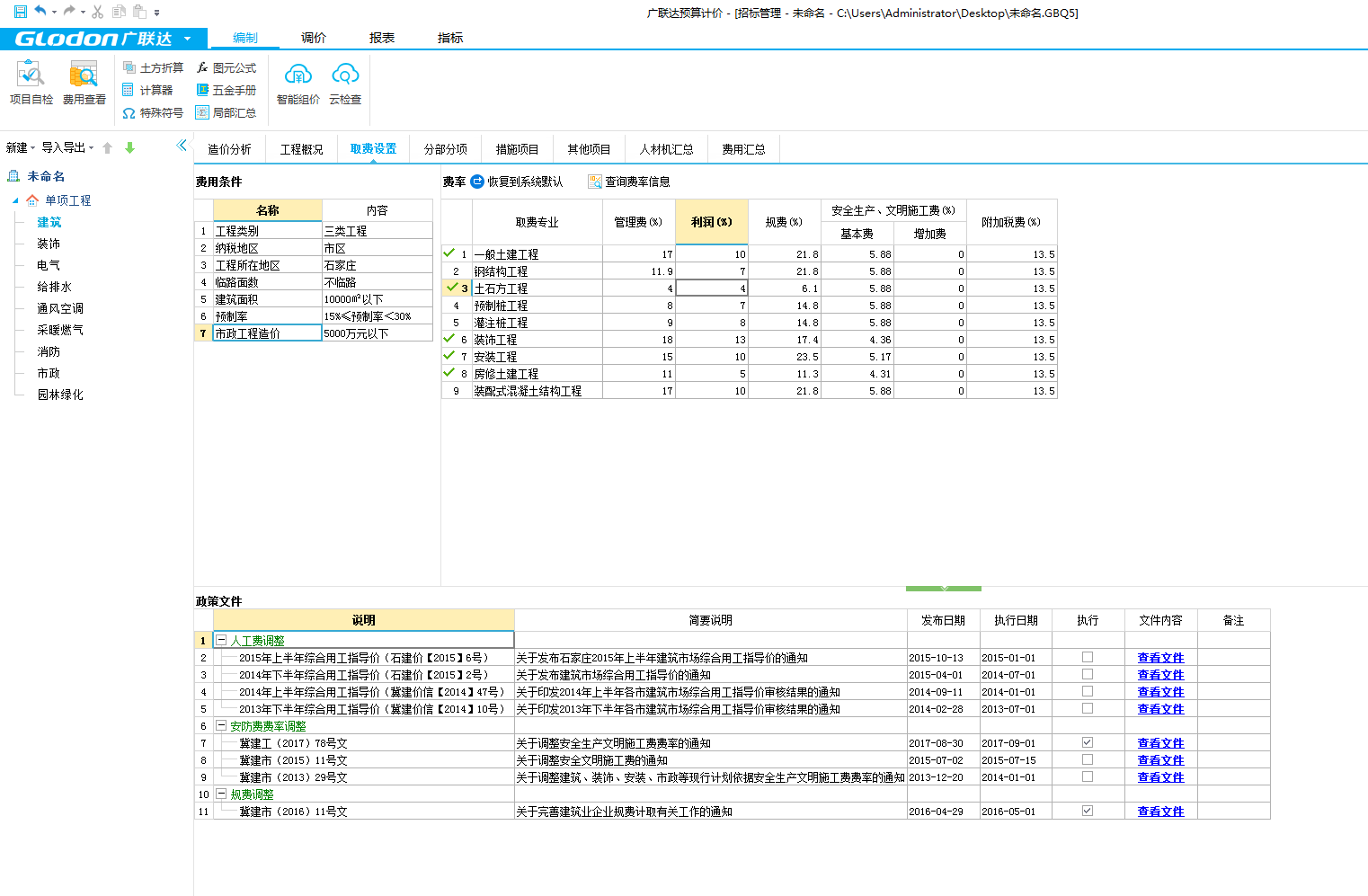Open the 分部分项 tab
The height and width of the screenshot is (896, 1368).
pos(446,149)
